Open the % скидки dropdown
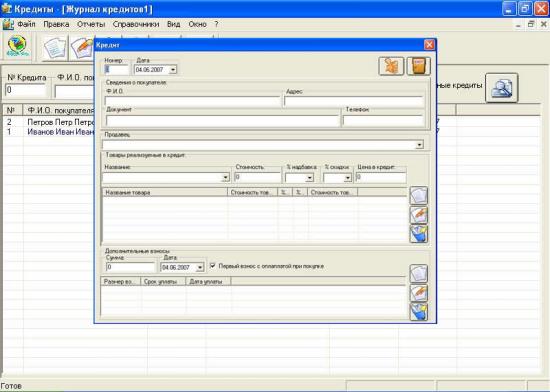Image resolution: width=550 pixels, height=392 pixels. [347, 178]
